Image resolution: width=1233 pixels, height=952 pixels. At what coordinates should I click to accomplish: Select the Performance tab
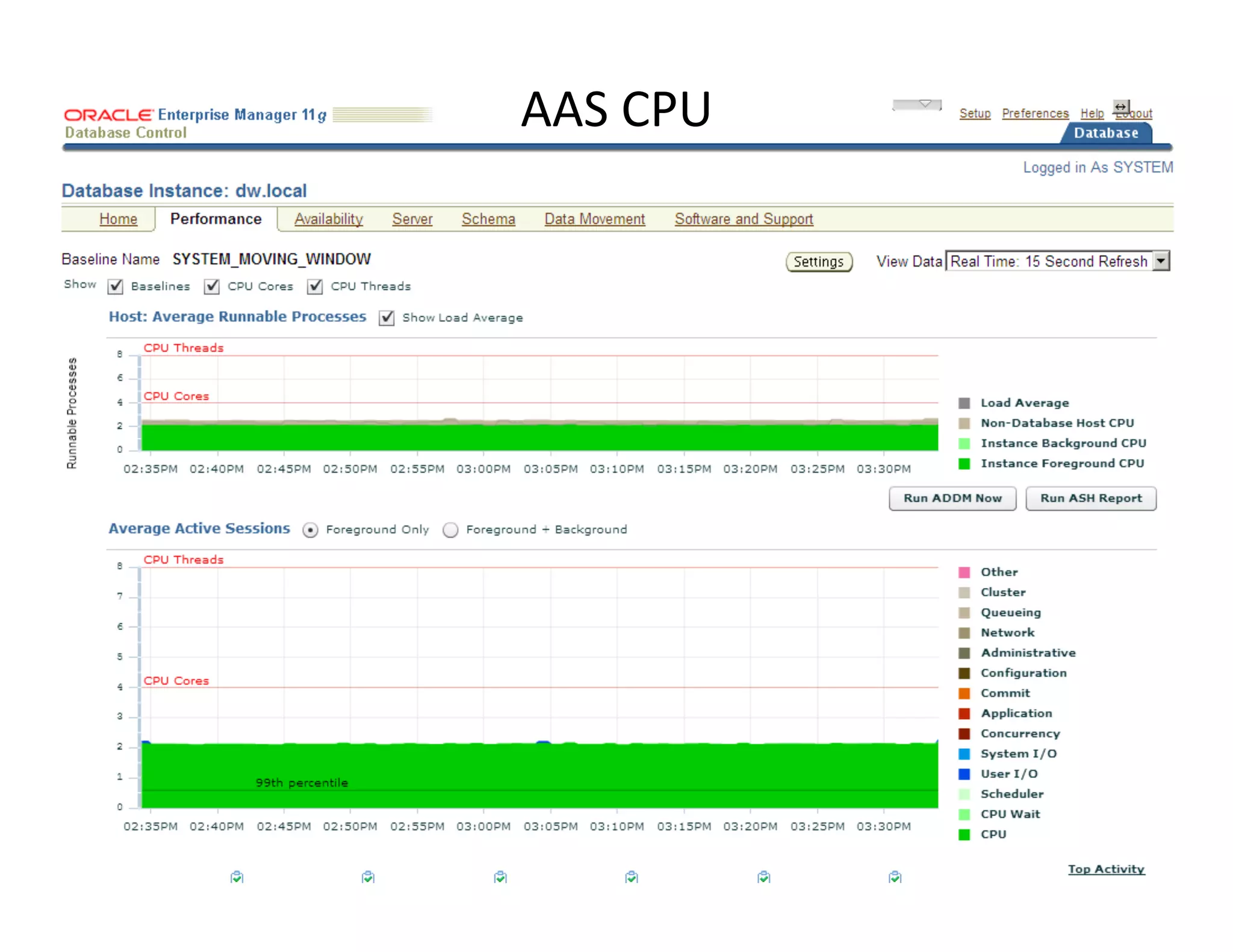[216, 219]
